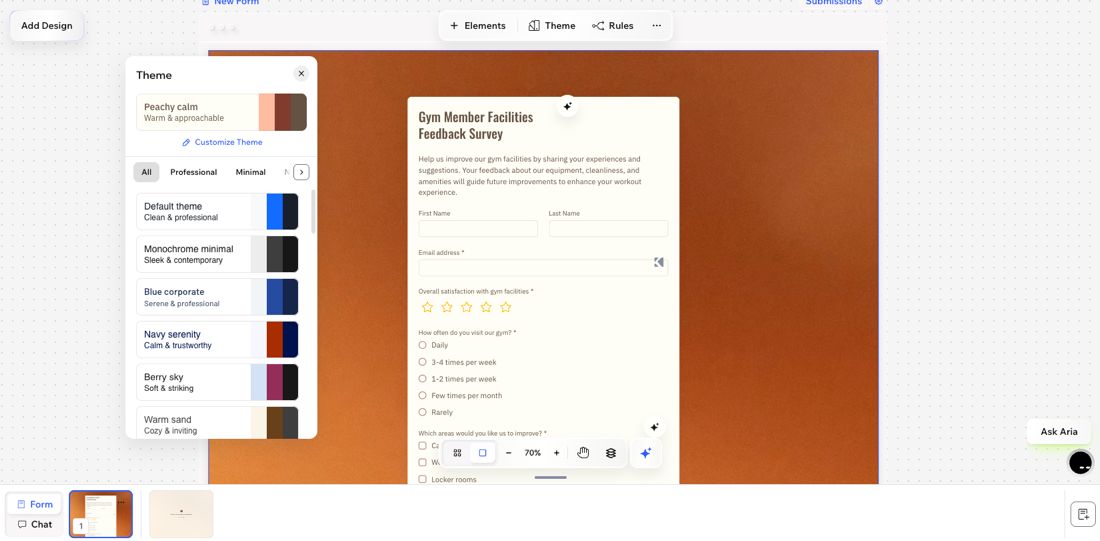1100x541 pixels.
Task: Zoom in with the plus button
Action: (x=556, y=453)
